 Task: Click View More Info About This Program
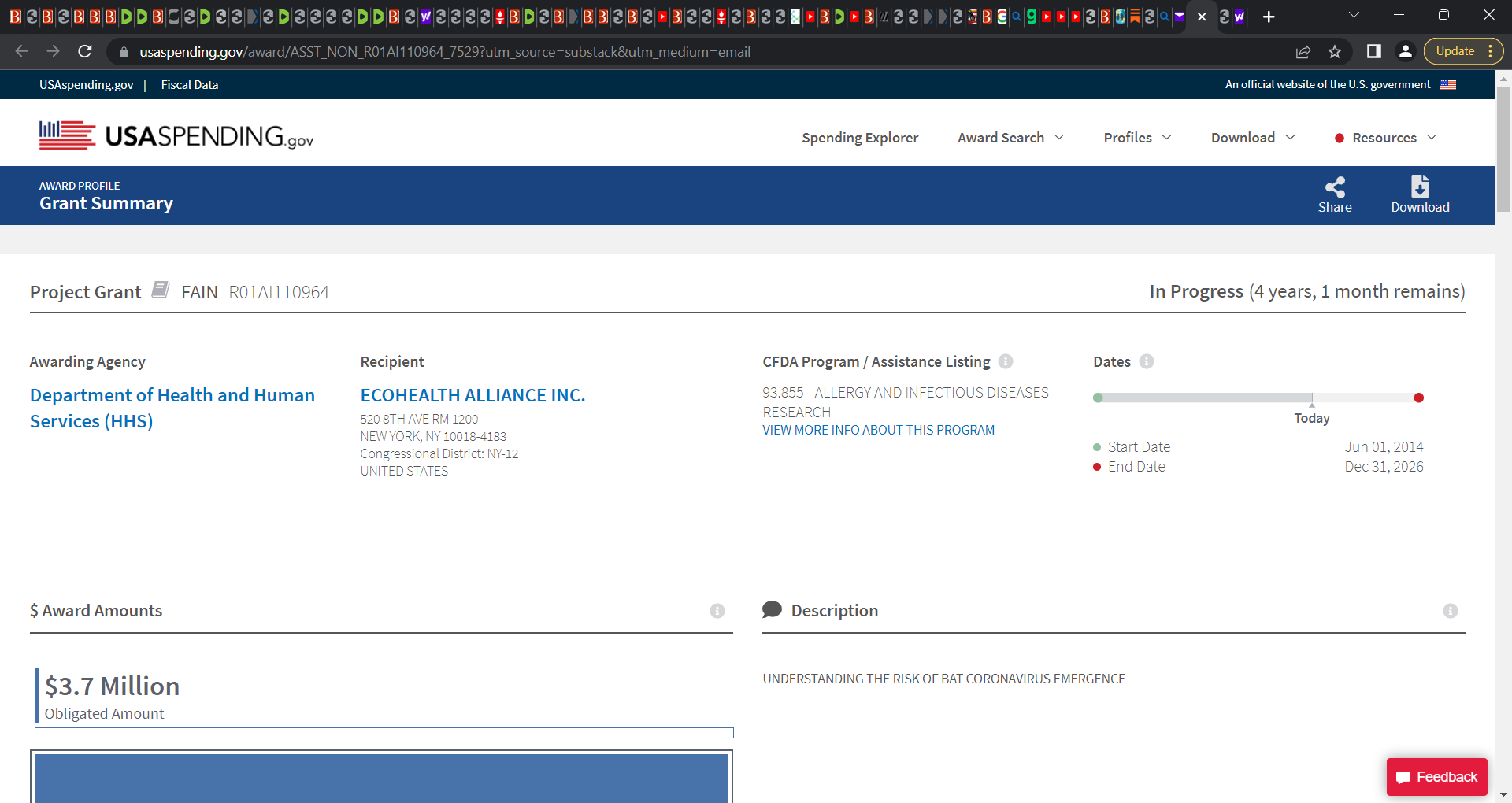[x=878, y=430]
